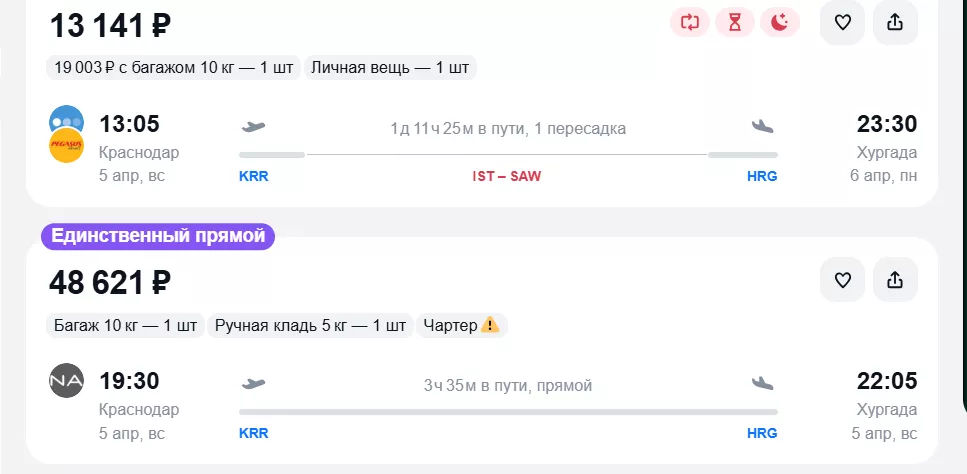Click the 13:05 departure time from Краснодар

pos(129,125)
